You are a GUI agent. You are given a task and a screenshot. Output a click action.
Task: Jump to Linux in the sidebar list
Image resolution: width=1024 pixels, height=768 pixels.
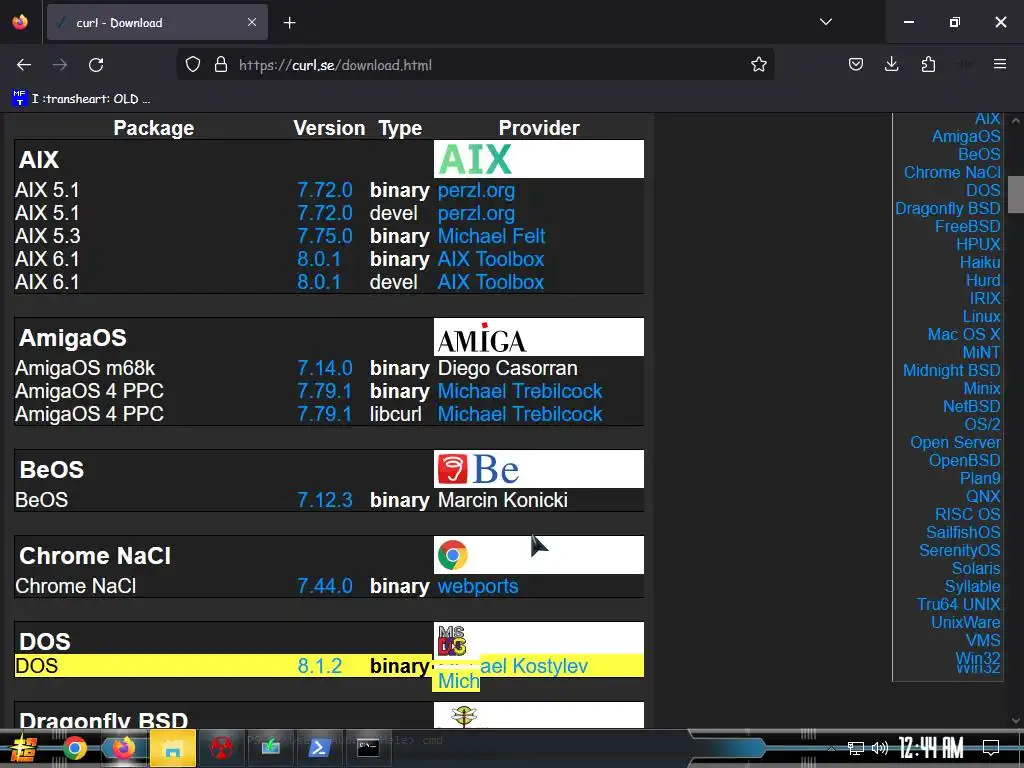(981, 316)
